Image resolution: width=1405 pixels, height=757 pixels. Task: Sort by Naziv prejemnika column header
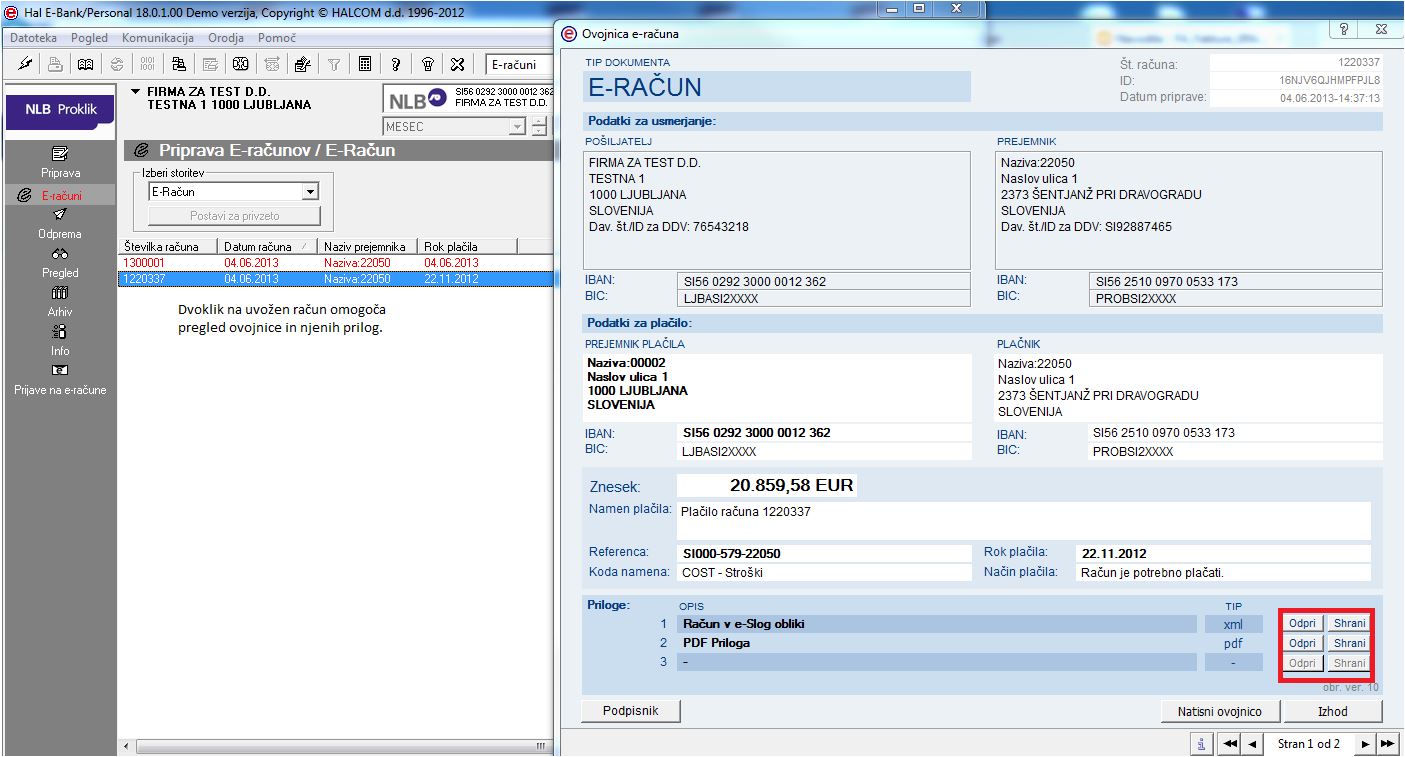pyautogui.click(x=368, y=246)
